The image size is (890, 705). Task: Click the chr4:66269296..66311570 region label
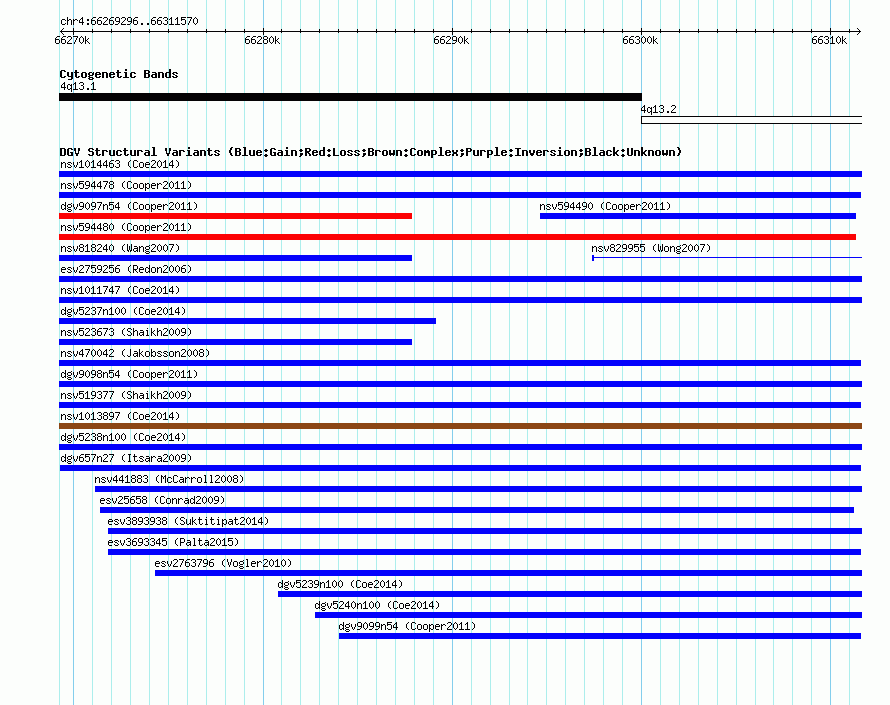coord(129,21)
